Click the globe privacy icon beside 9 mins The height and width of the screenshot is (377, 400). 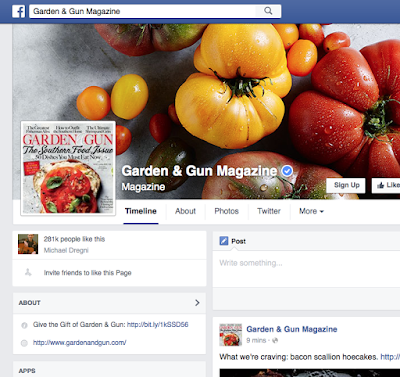click(275, 340)
